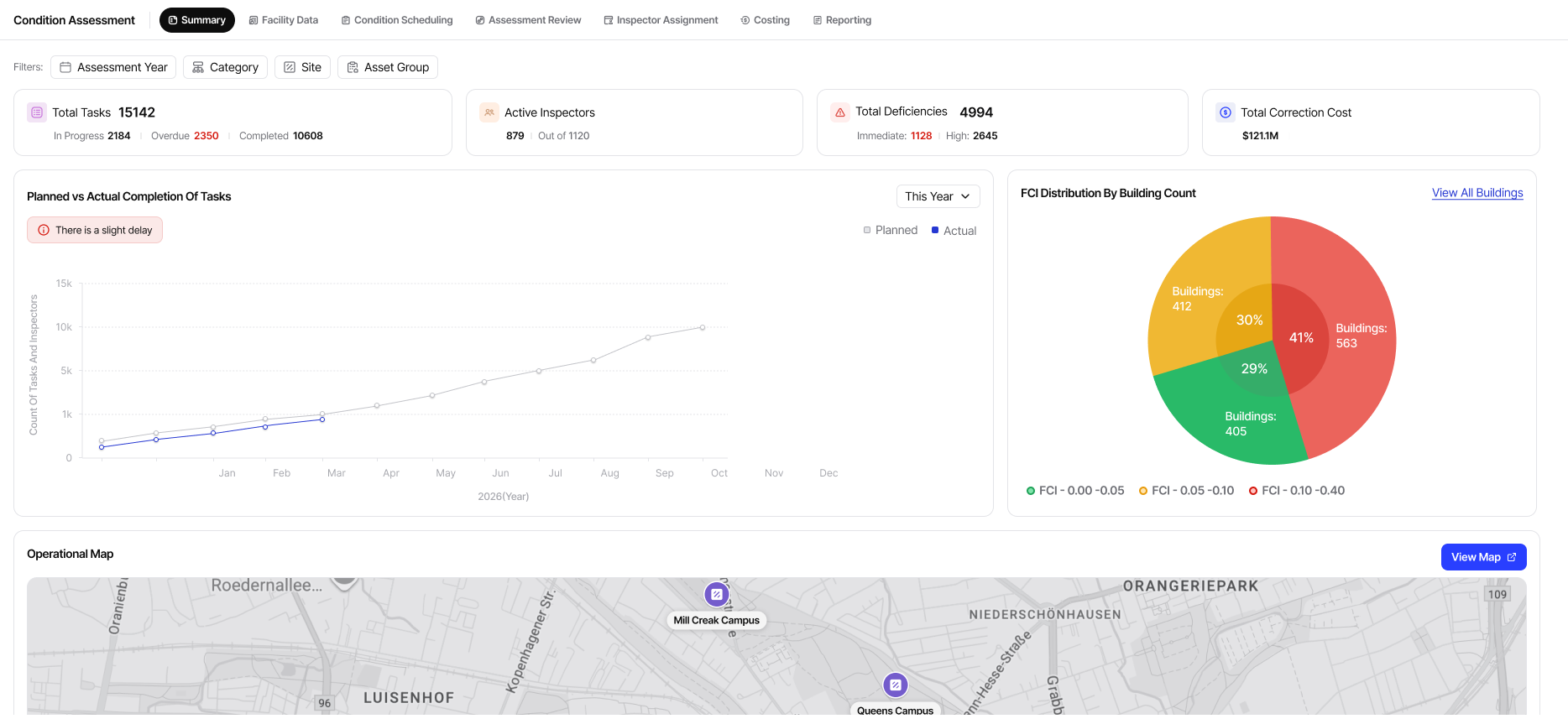Click the Total Deficiencies 4994 figure
The image size is (1568, 724).
point(976,112)
